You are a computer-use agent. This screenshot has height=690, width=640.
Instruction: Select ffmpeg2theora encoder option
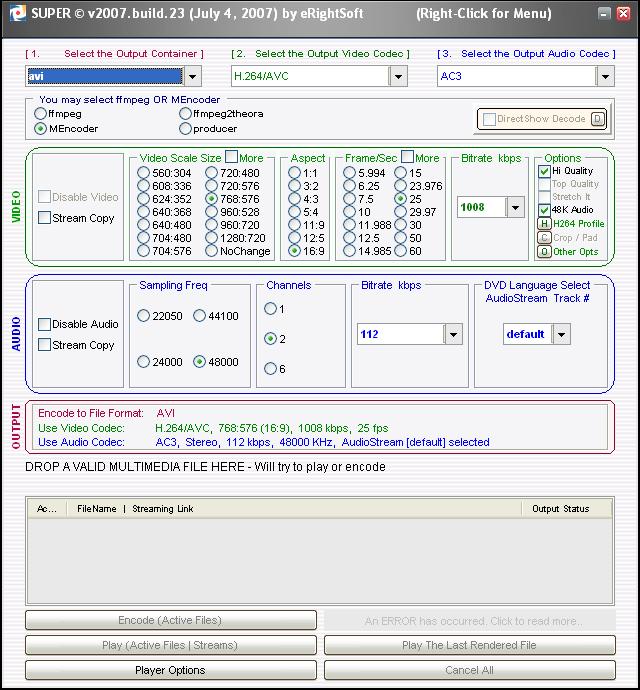185,114
